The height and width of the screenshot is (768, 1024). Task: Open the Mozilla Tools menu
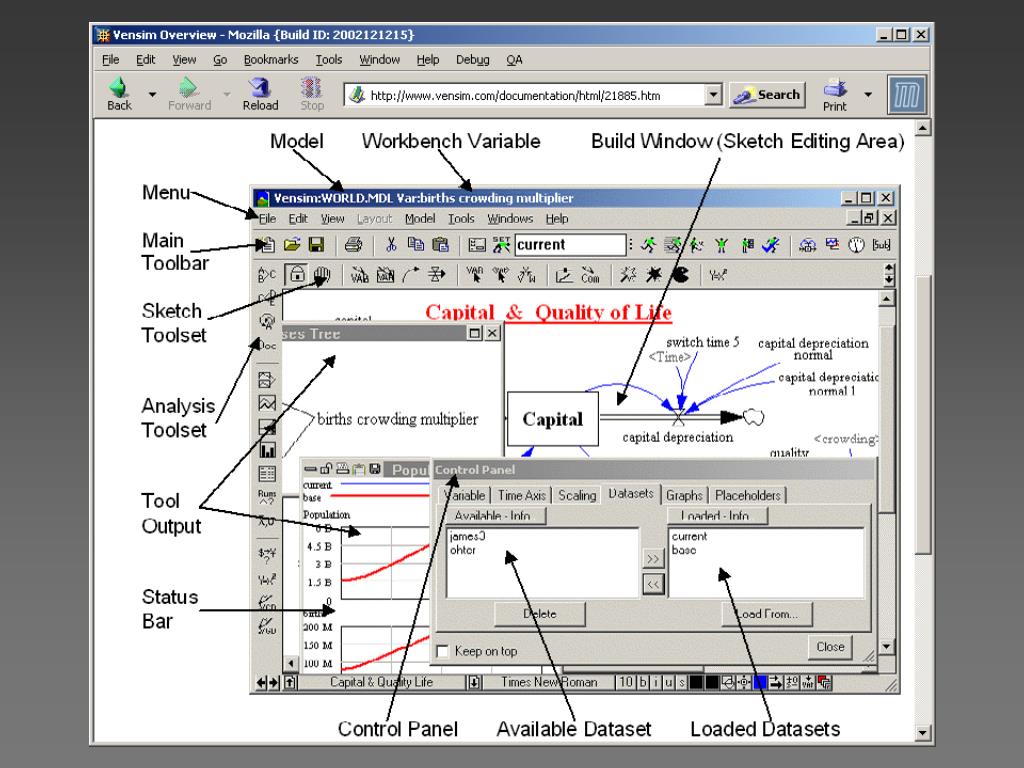[328, 60]
